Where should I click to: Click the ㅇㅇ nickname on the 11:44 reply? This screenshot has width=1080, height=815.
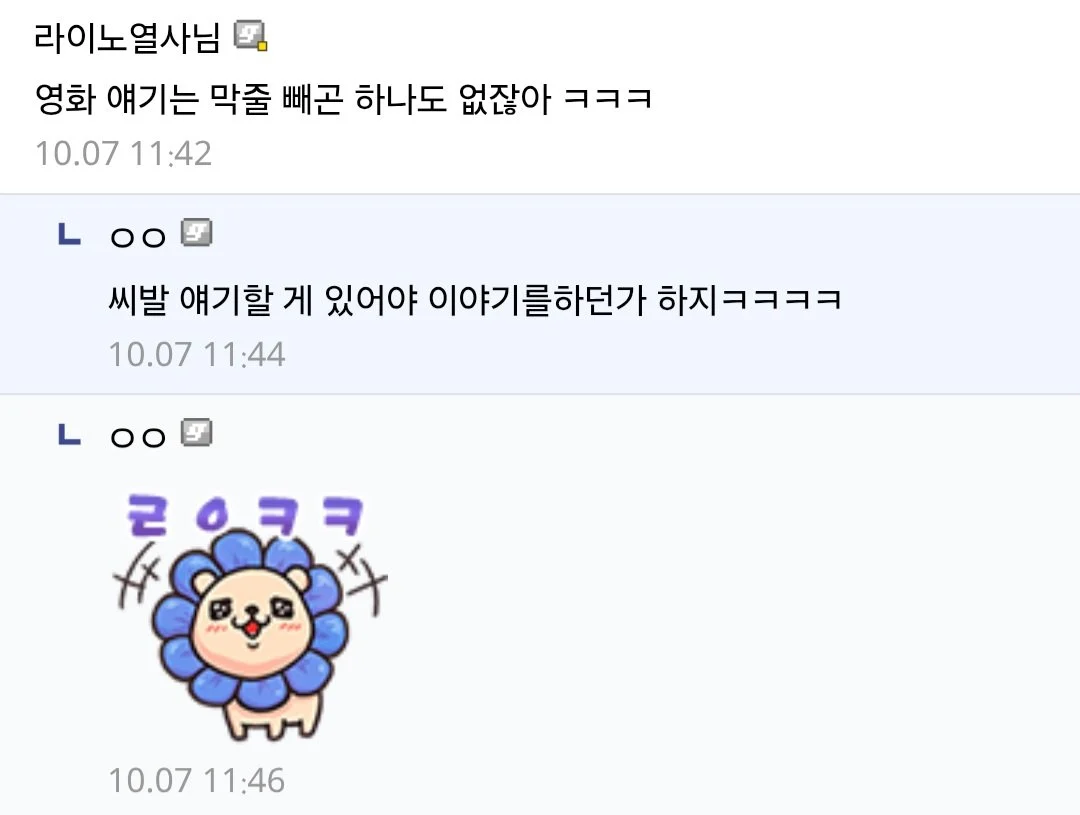[x=138, y=237]
